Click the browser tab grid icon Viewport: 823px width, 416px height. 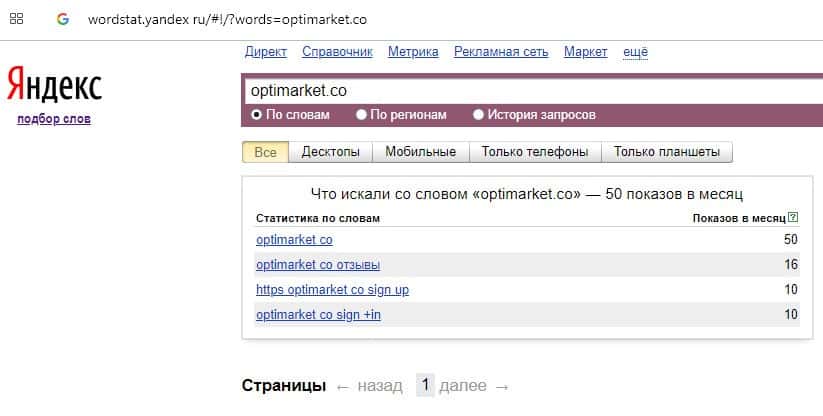(17, 18)
